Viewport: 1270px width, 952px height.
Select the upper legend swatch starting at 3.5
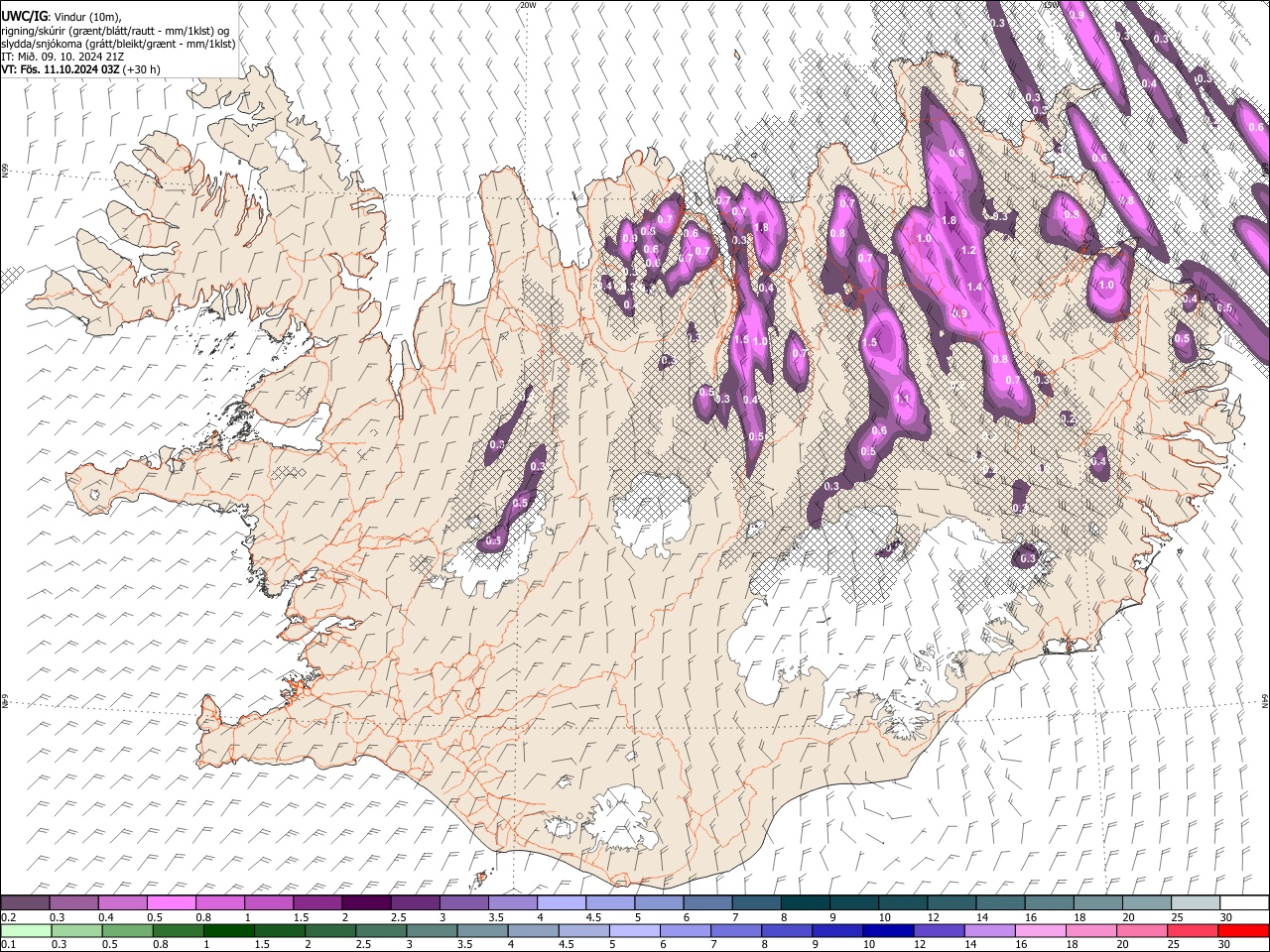click(x=512, y=903)
